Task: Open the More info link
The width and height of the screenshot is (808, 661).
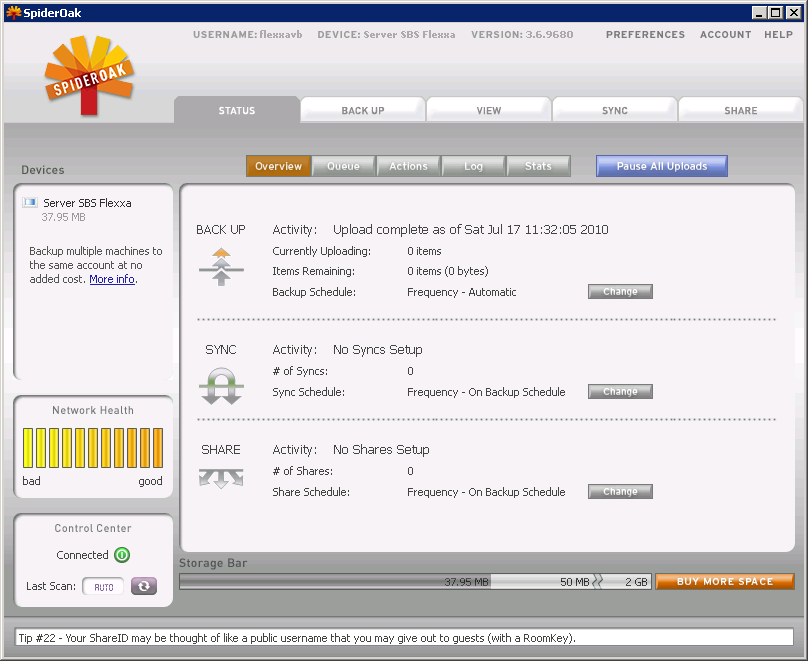Action: pos(112,279)
